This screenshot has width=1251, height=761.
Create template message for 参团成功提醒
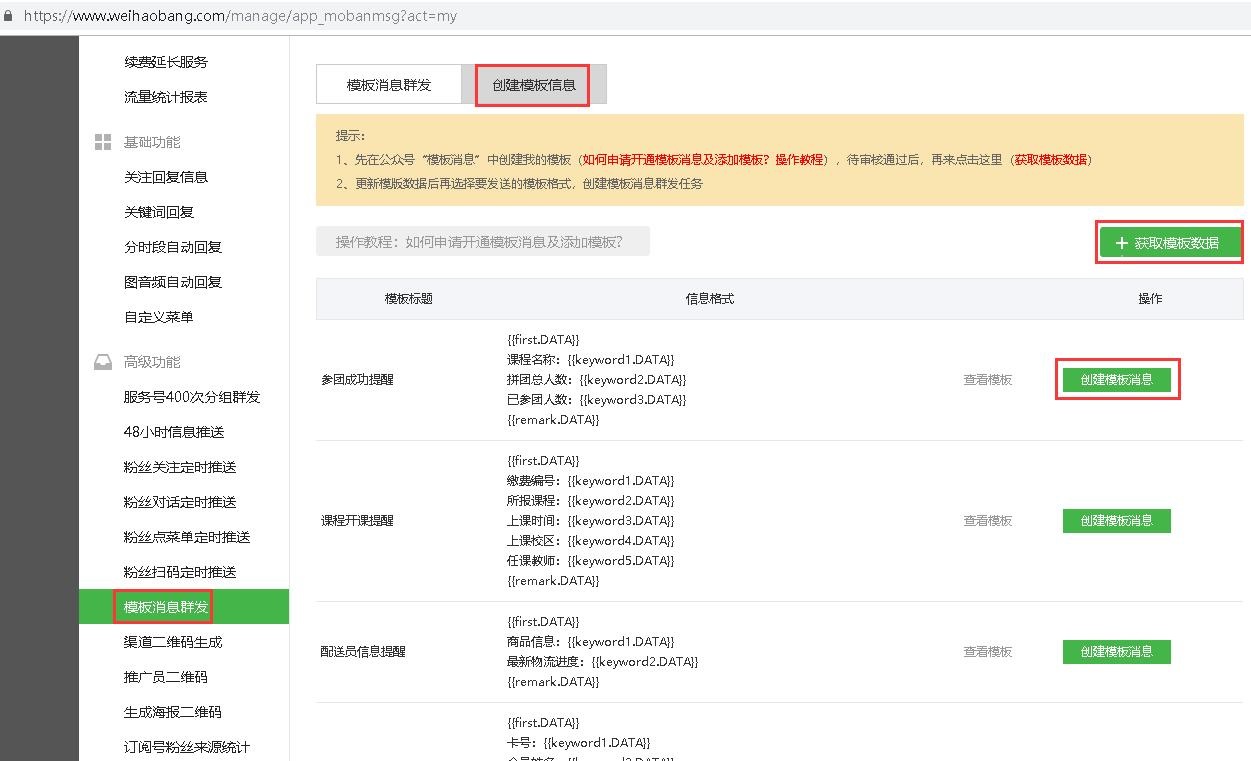pyautogui.click(x=1116, y=380)
